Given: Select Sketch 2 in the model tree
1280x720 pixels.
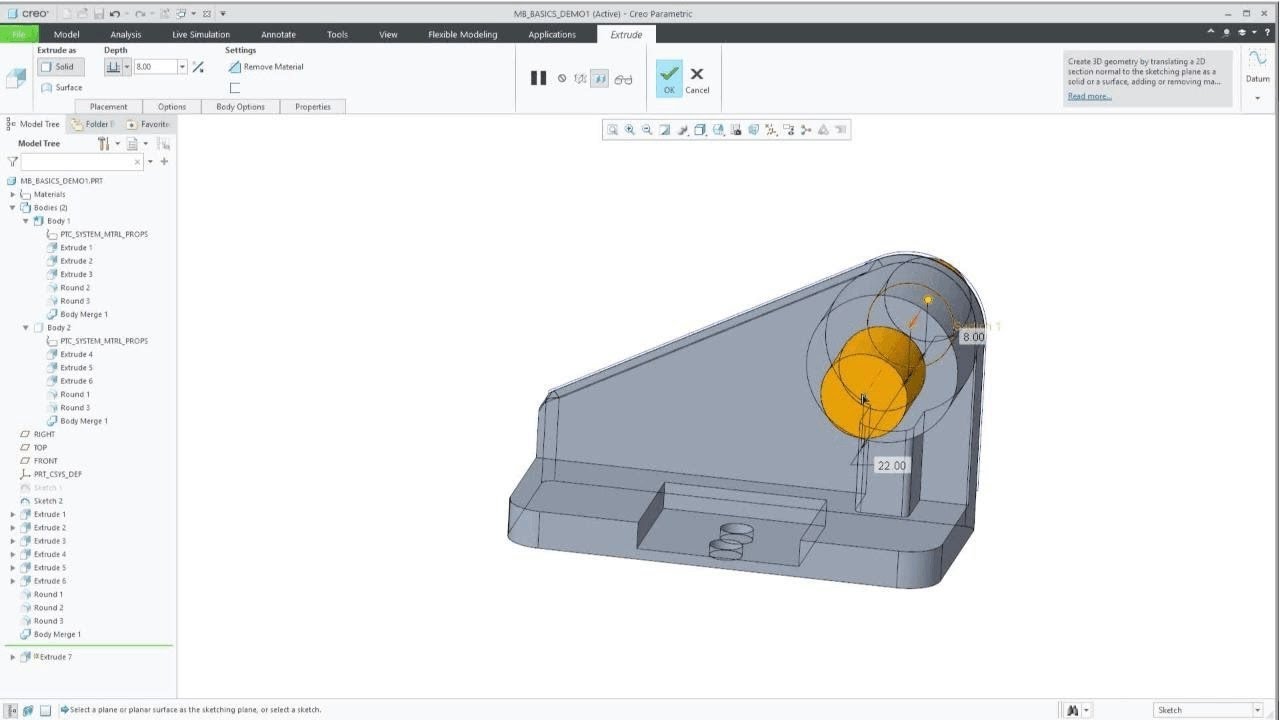Looking at the screenshot, I should click(x=48, y=501).
